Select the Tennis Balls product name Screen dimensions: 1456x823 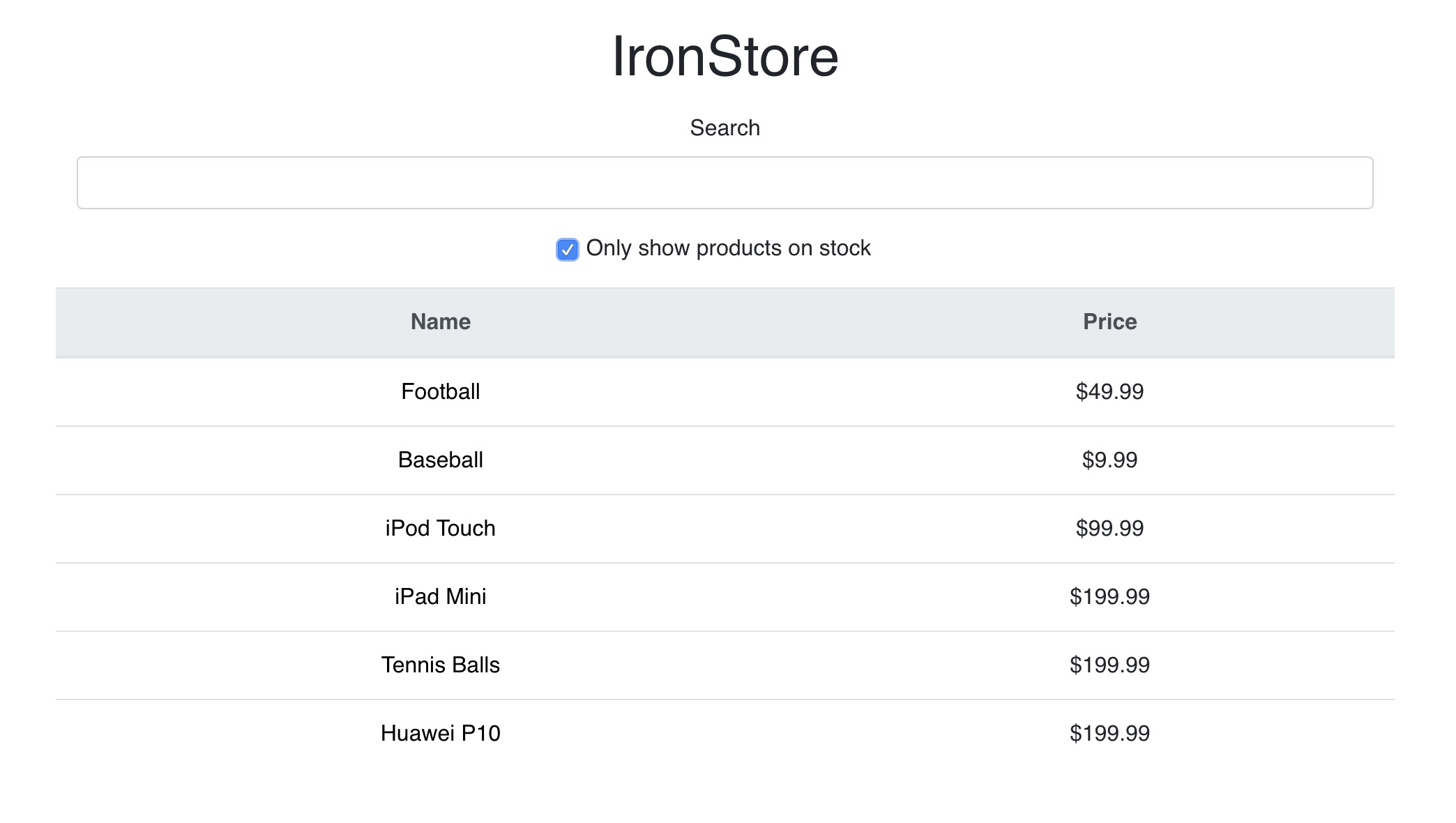click(440, 665)
